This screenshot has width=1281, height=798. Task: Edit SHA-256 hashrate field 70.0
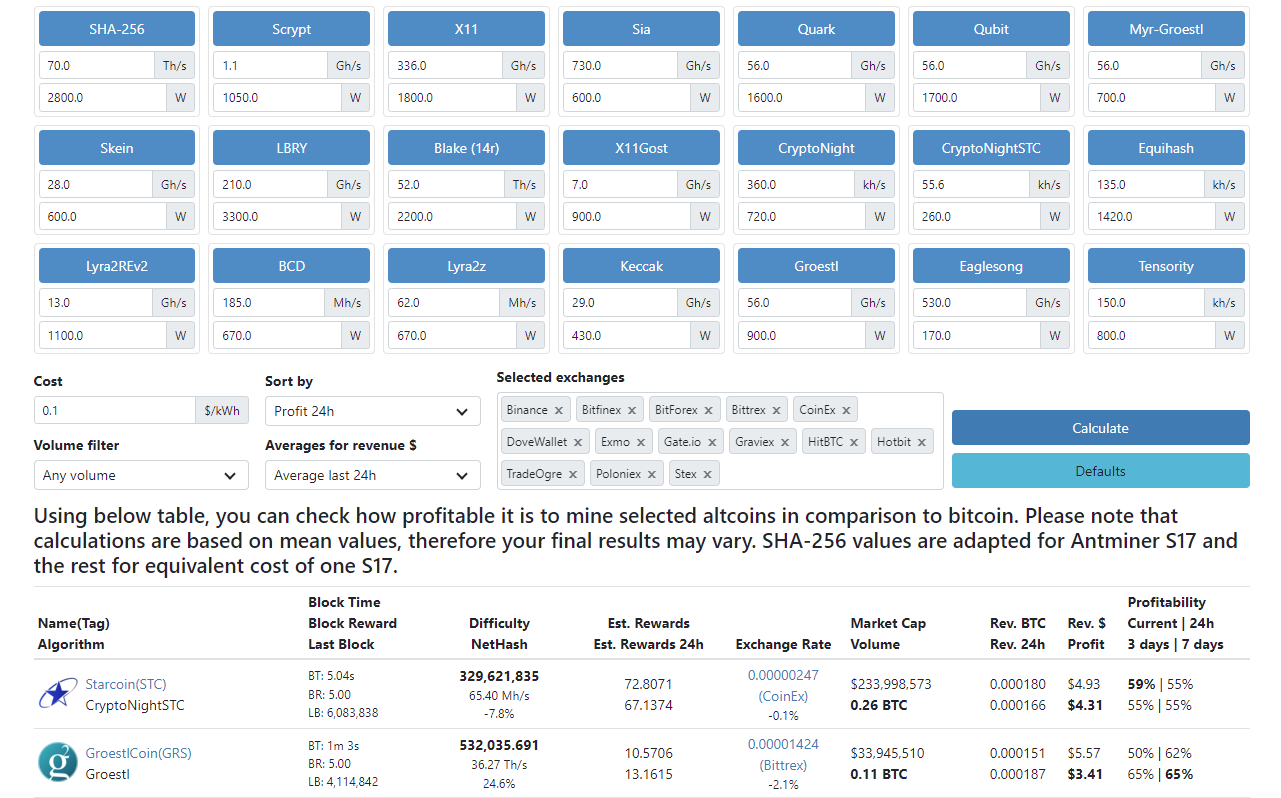tap(97, 66)
